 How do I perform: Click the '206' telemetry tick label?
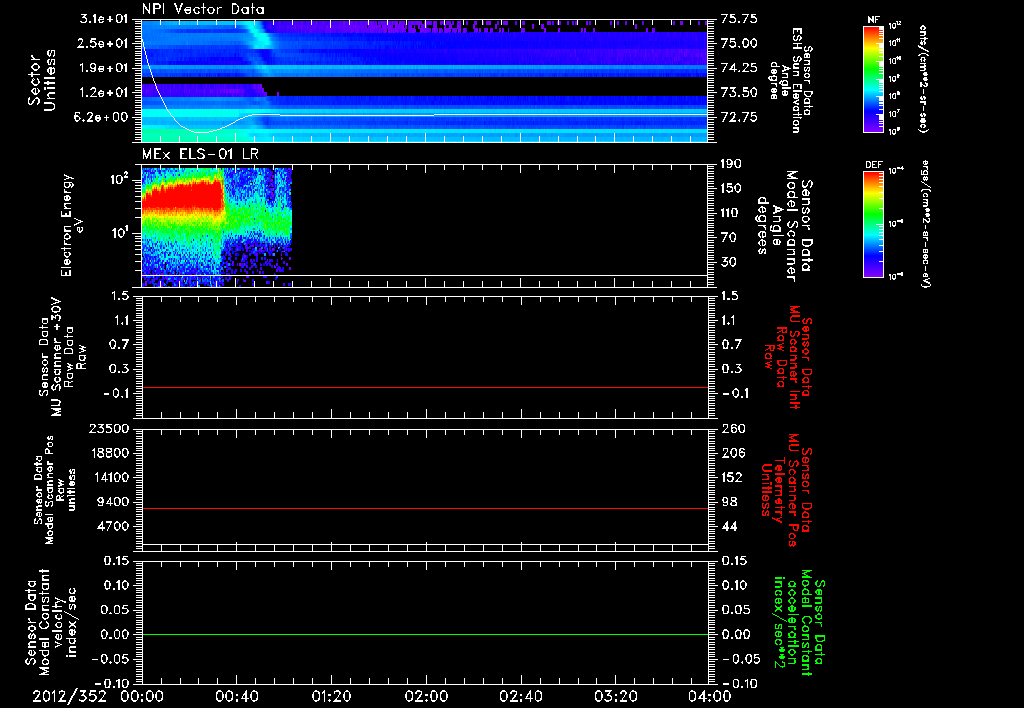coord(731,453)
